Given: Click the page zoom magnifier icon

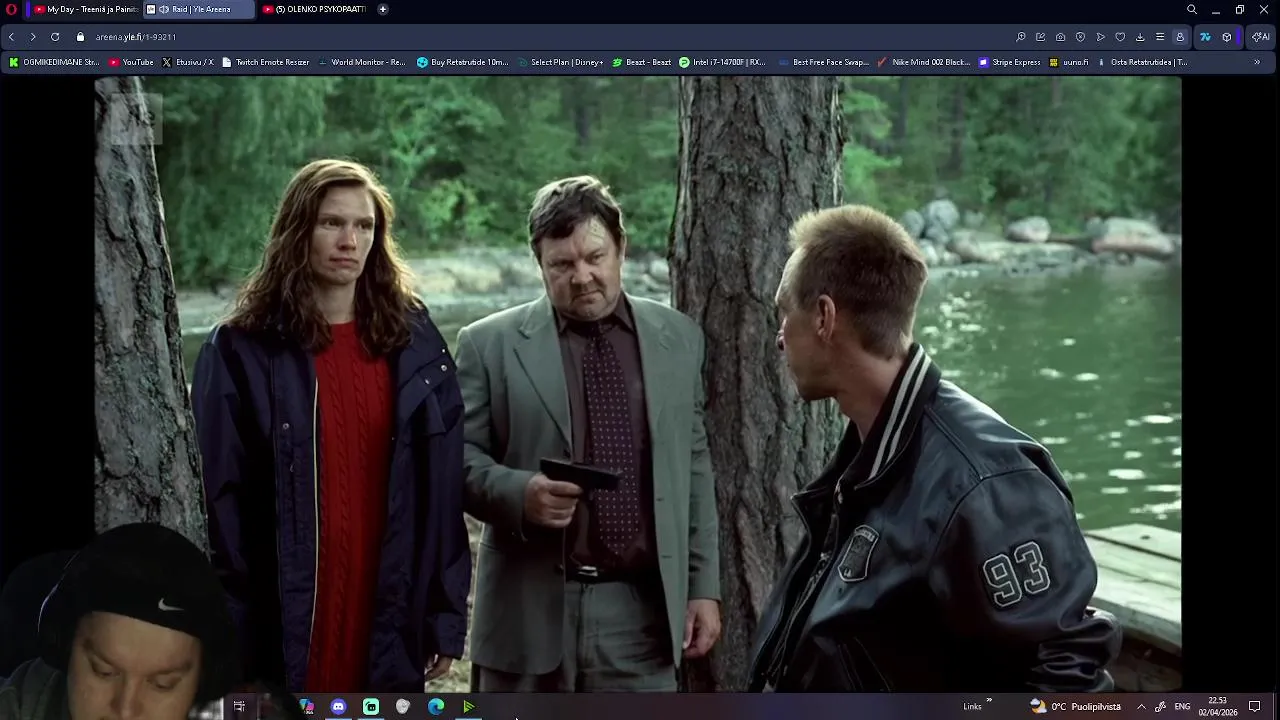Looking at the screenshot, I should [x=1021, y=37].
